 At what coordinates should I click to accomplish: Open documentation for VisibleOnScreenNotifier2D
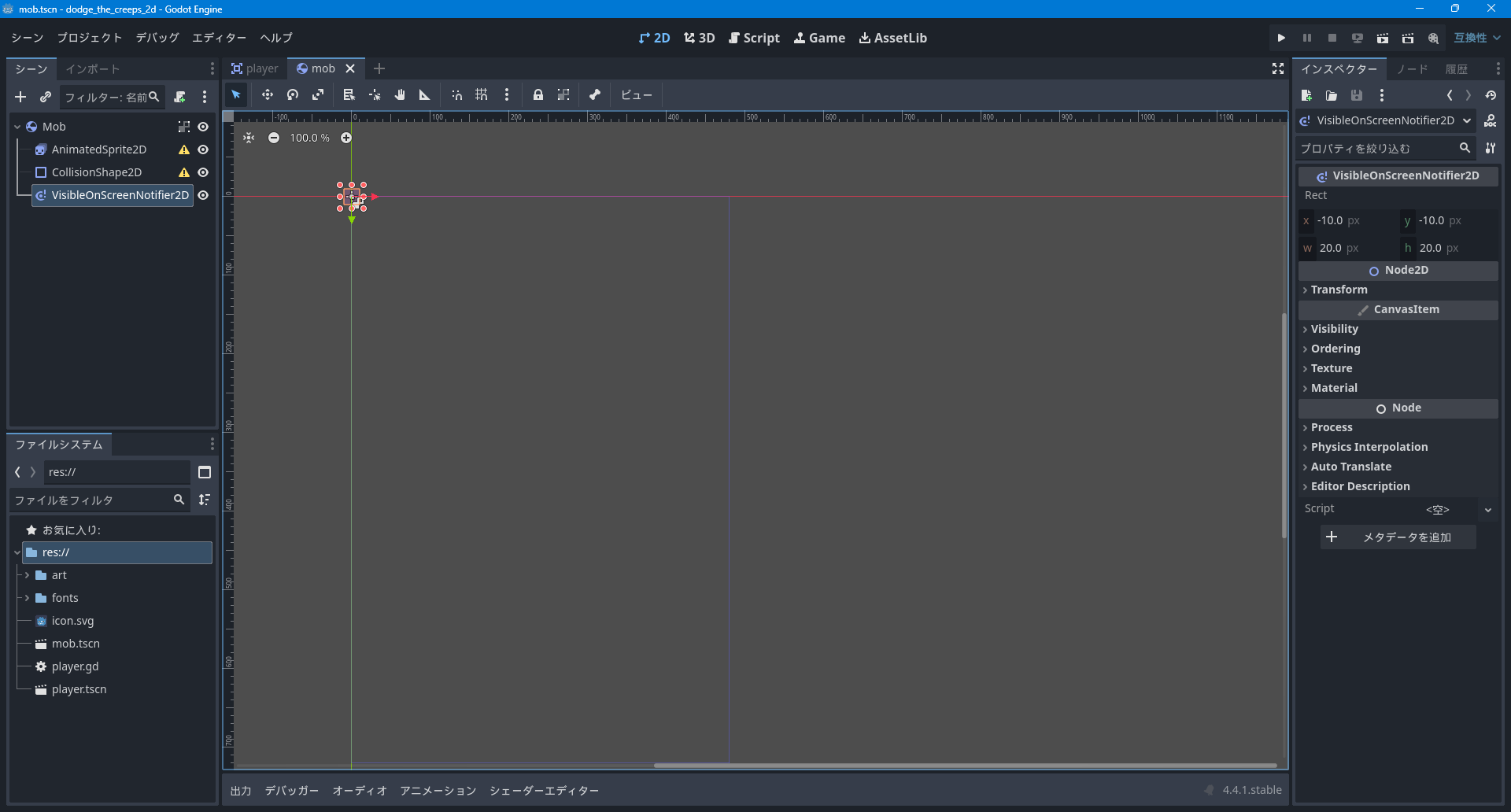click(x=1491, y=120)
